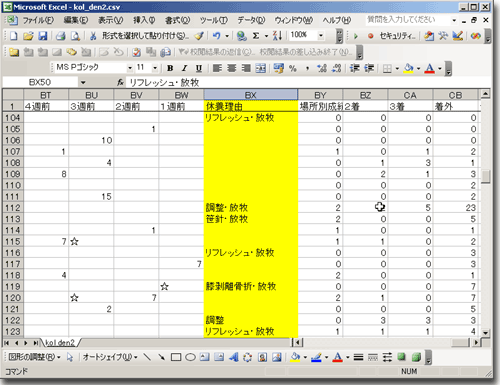Click the Percent style icon
Viewport: 500px width, 385px height.
(293, 68)
